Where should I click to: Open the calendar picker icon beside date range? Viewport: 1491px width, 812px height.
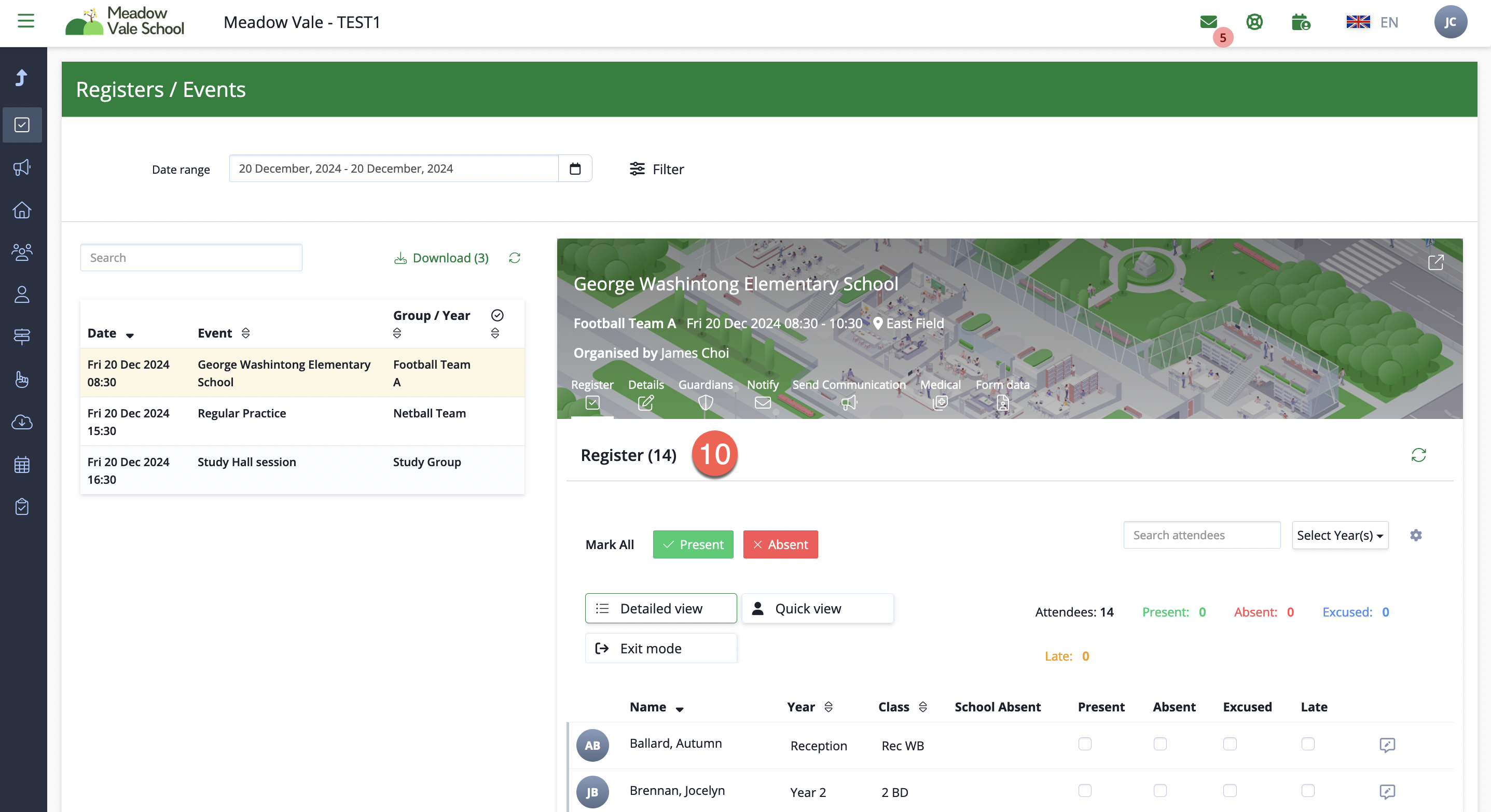point(575,169)
